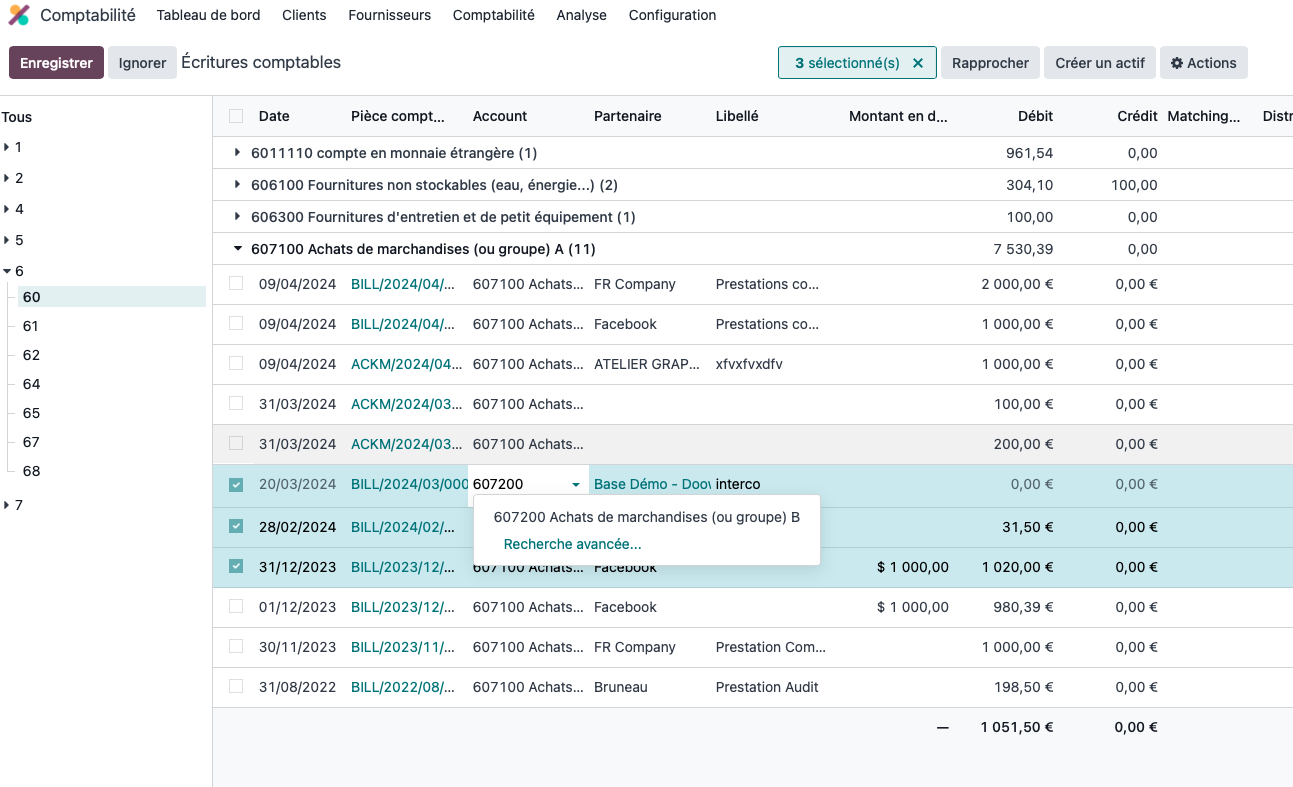Screen dimensions: 1293x787
Task: Select account category 65 in tree
Action: 31,413
